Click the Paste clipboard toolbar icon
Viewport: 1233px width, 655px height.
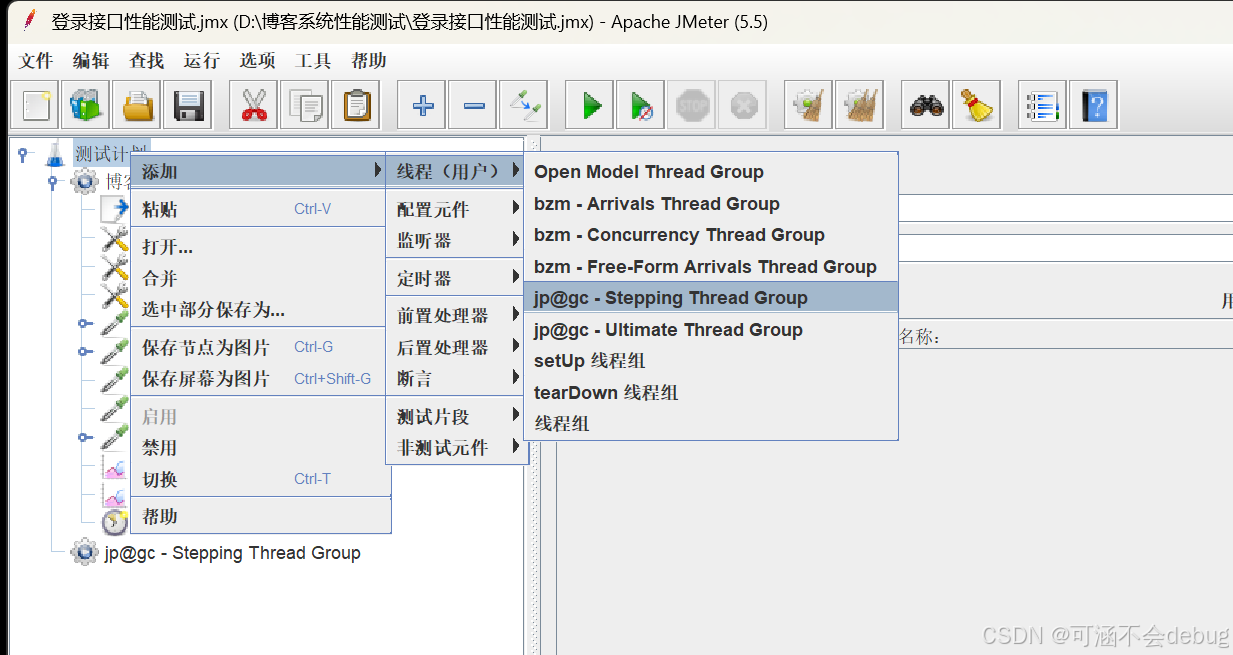pos(357,105)
